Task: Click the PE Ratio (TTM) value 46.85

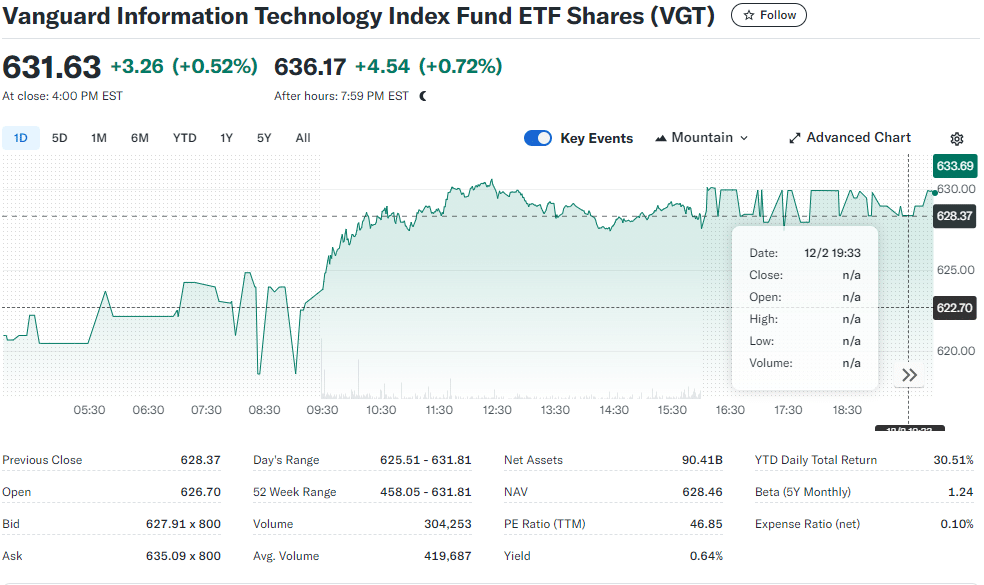Action: (x=706, y=524)
